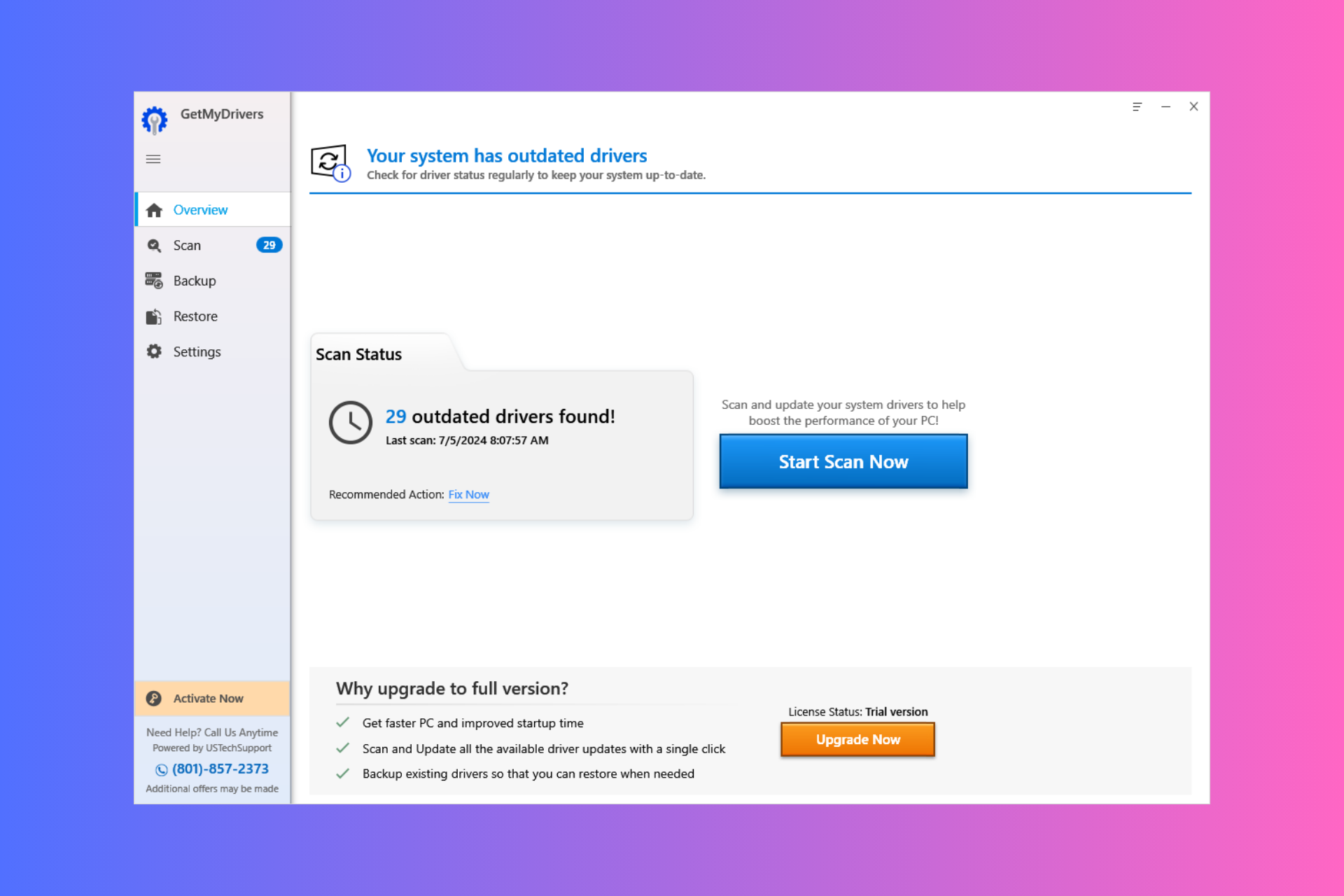Click the Overview home icon

point(154,210)
